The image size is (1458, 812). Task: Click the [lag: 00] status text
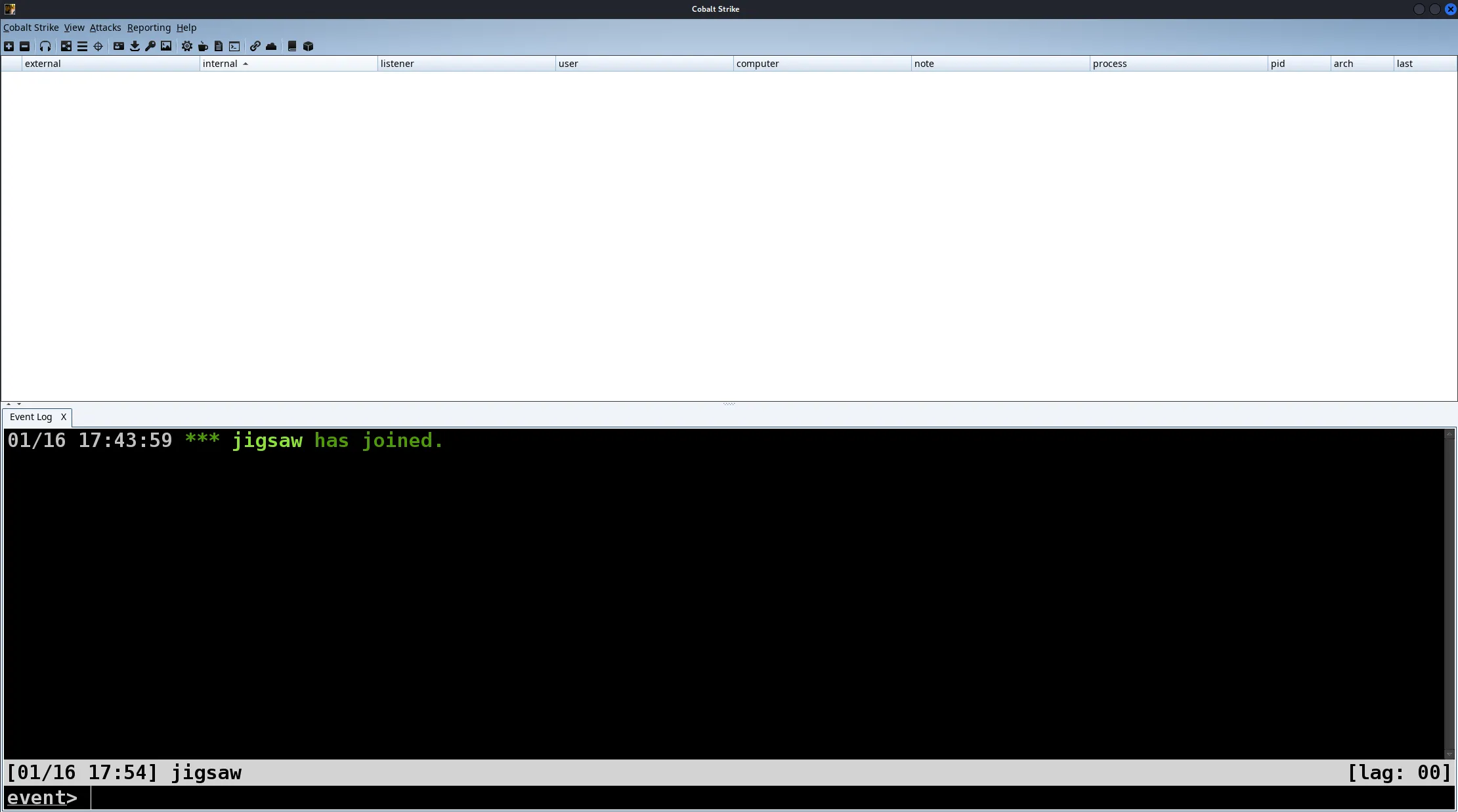1399,772
